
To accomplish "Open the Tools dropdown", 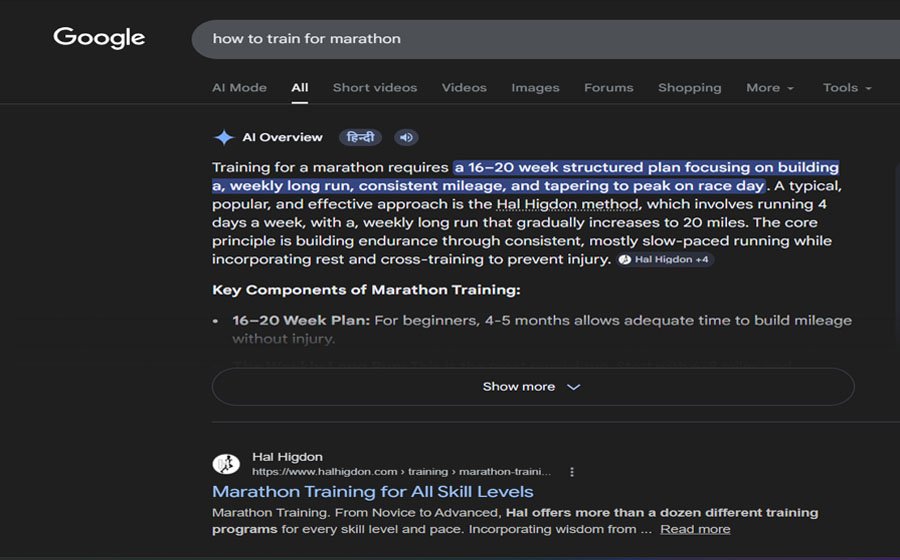I will [x=846, y=88].
